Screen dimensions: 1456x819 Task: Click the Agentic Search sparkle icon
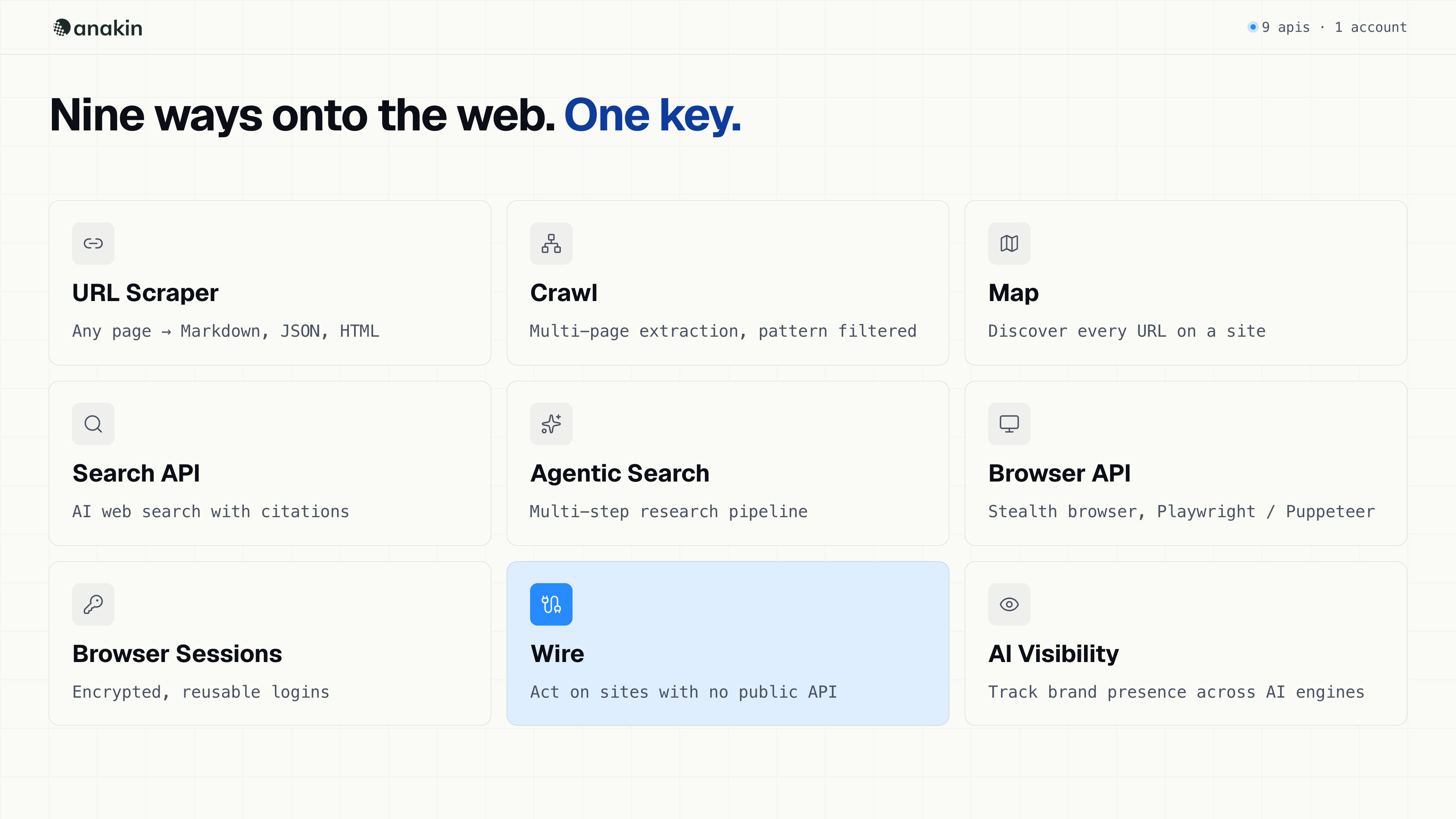tap(551, 424)
